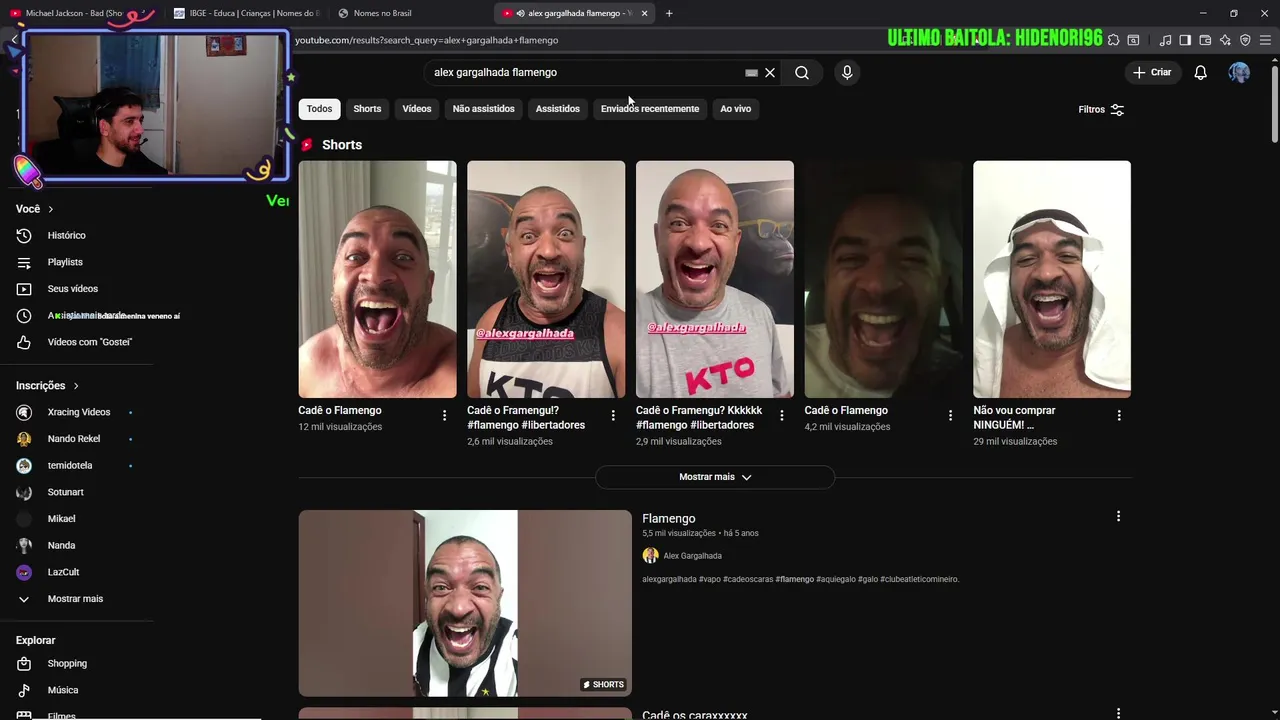Play the Não vou comprar NINGUÉM short thumbnail

coord(1052,279)
